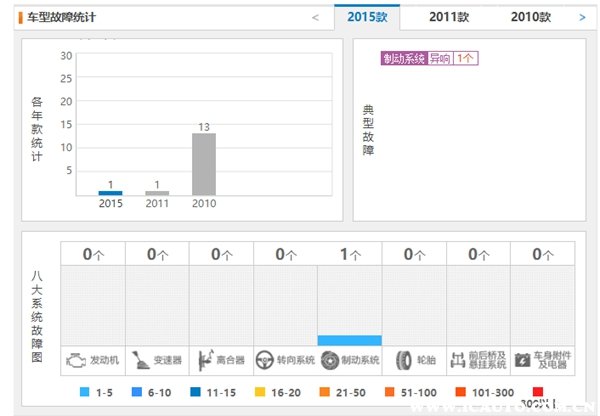Click the brake system (制动系统) icon
Image resolution: width=600 pixels, height=416 pixels.
[330, 360]
